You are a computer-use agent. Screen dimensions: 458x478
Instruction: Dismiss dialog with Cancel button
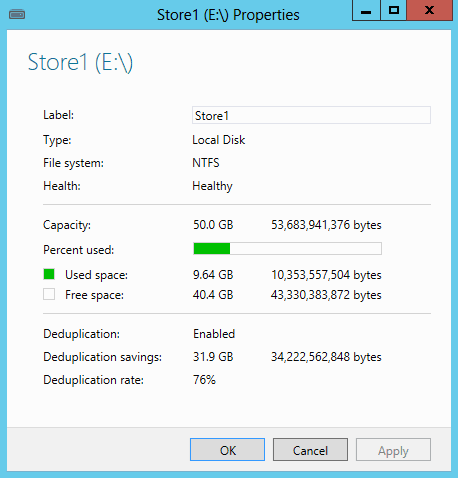pos(310,450)
